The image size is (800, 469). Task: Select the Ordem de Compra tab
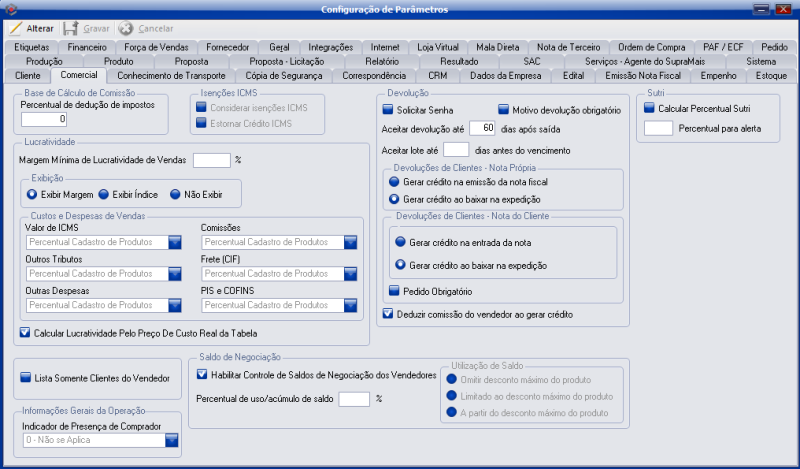point(652,47)
